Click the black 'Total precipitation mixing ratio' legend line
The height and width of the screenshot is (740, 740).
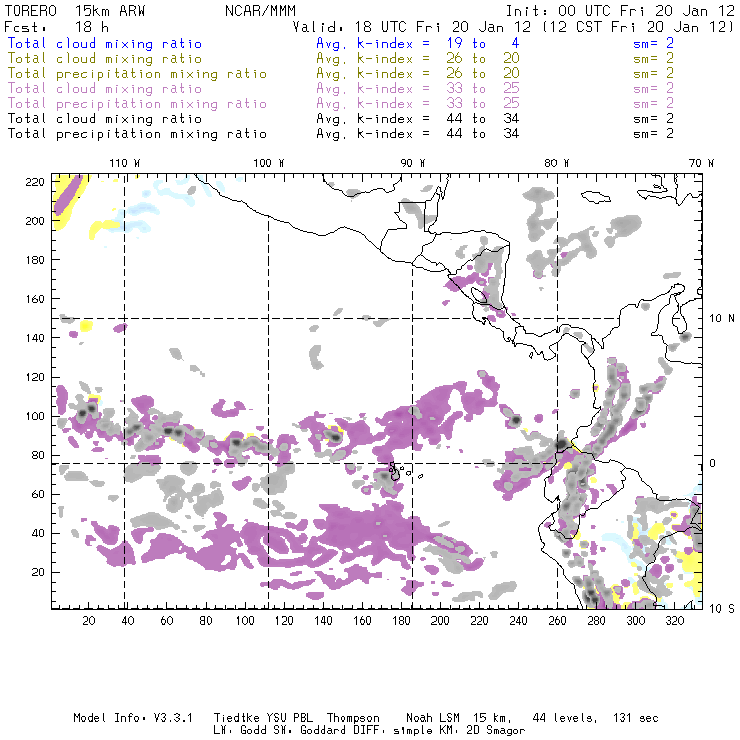137,134
